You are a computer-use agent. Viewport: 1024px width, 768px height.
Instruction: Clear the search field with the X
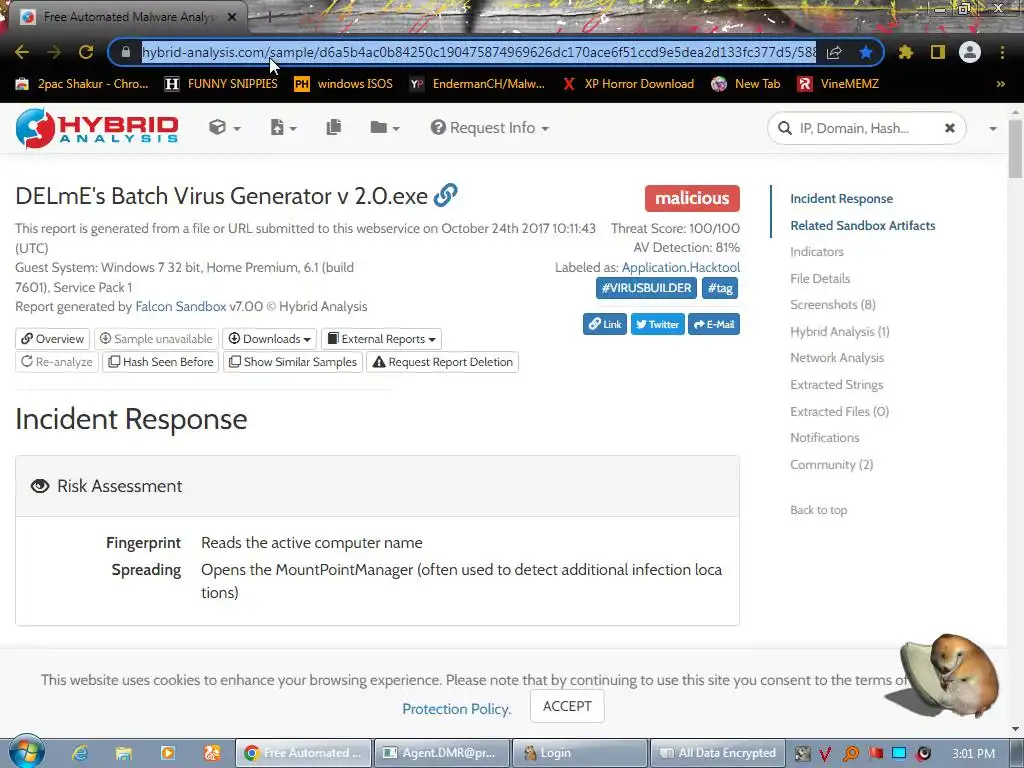point(950,128)
